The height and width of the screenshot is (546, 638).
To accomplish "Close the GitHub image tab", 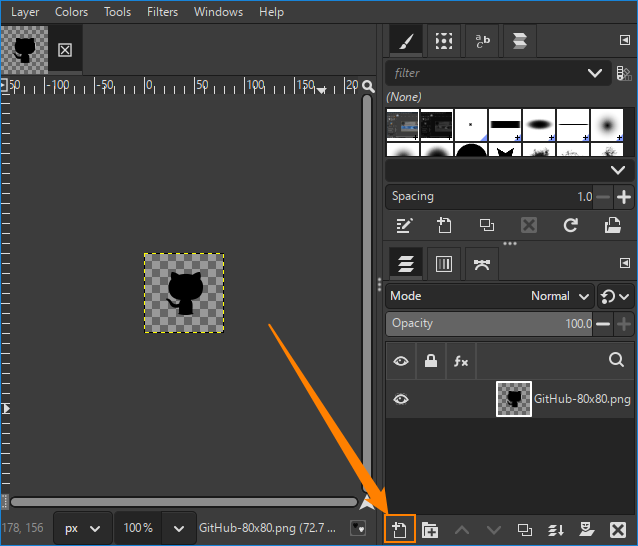I will 65,50.
